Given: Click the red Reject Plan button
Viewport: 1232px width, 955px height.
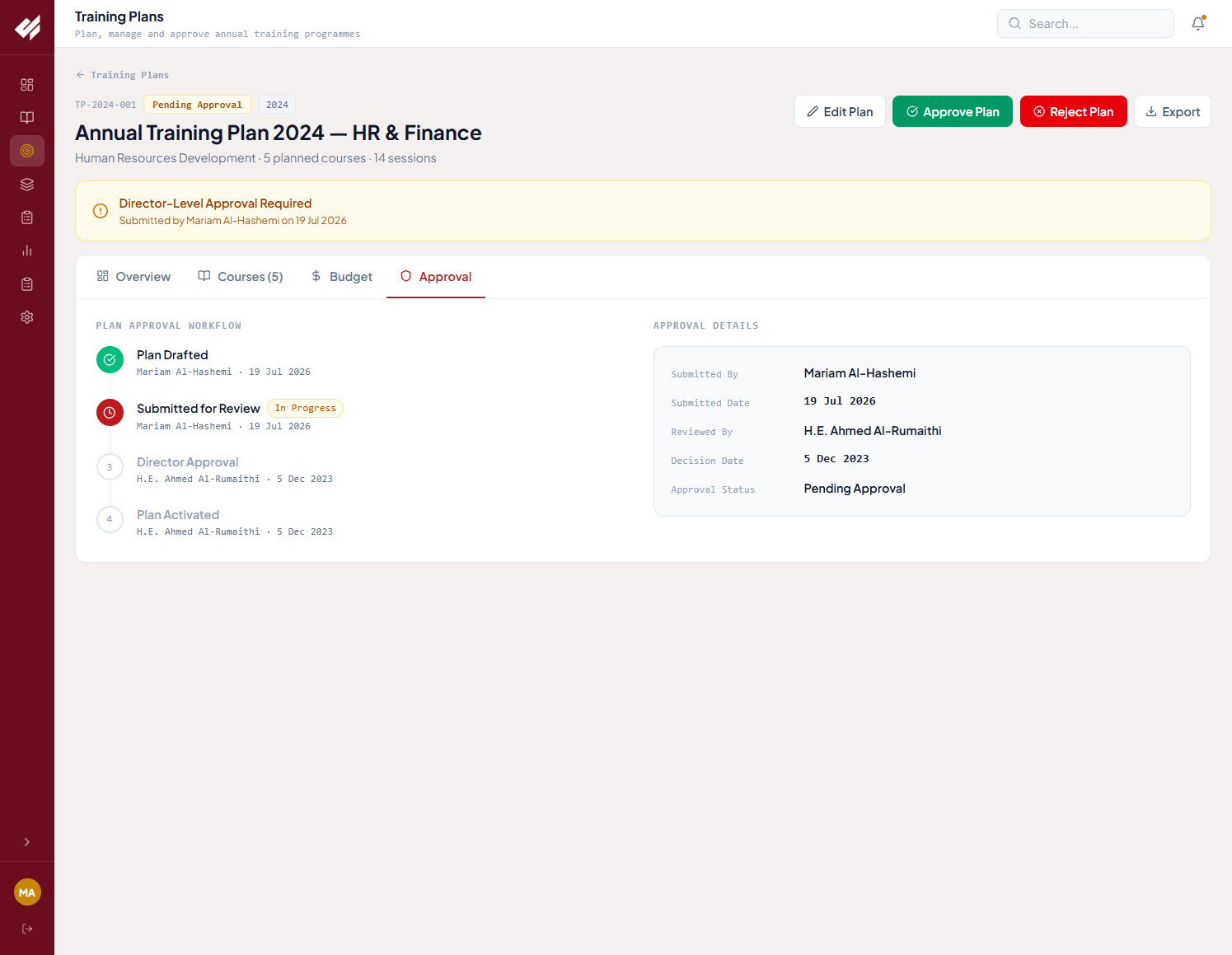Looking at the screenshot, I should coord(1074,112).
